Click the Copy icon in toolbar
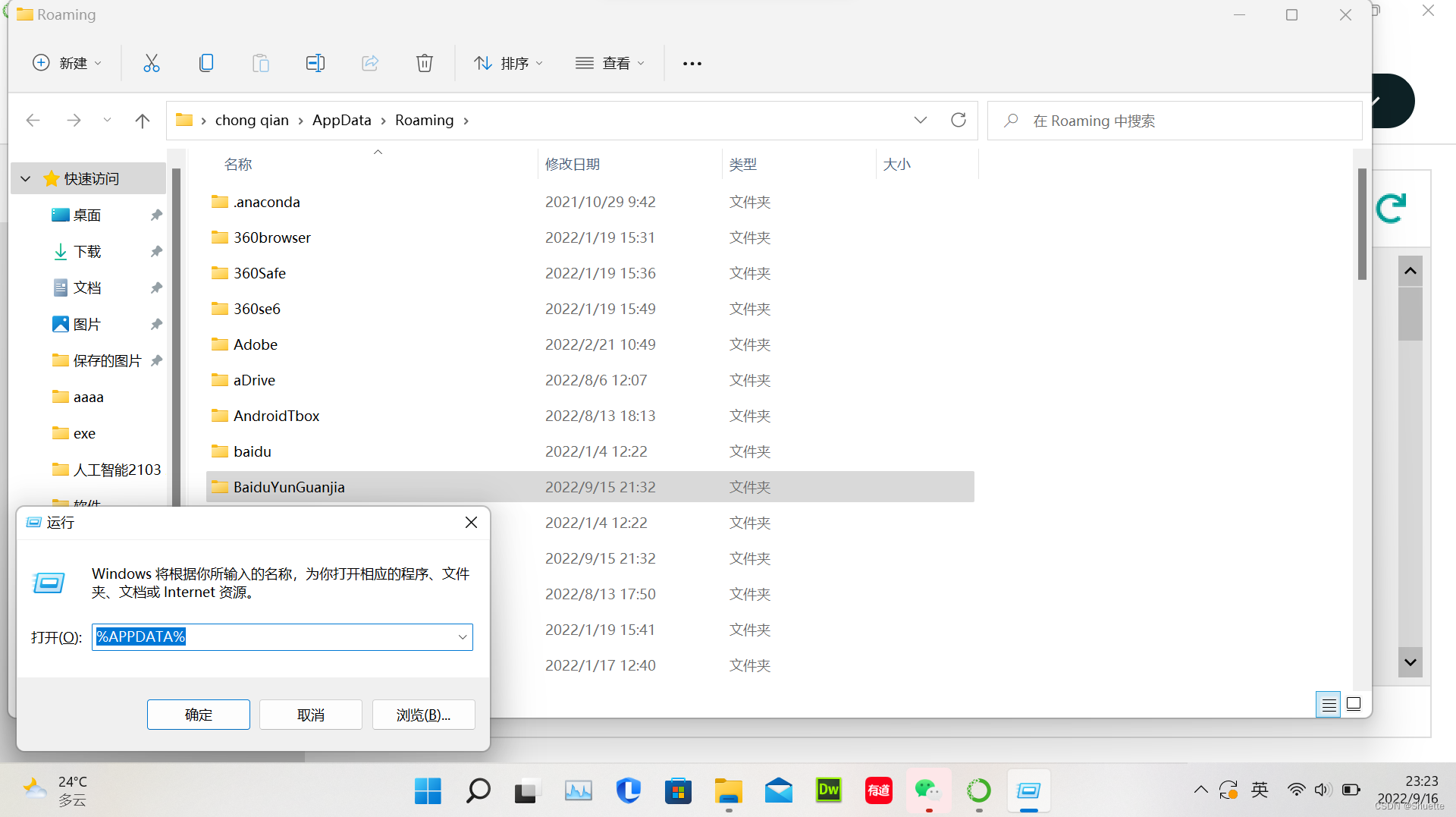Screen dimensions: 1456x817 click(x=206, y=63)
